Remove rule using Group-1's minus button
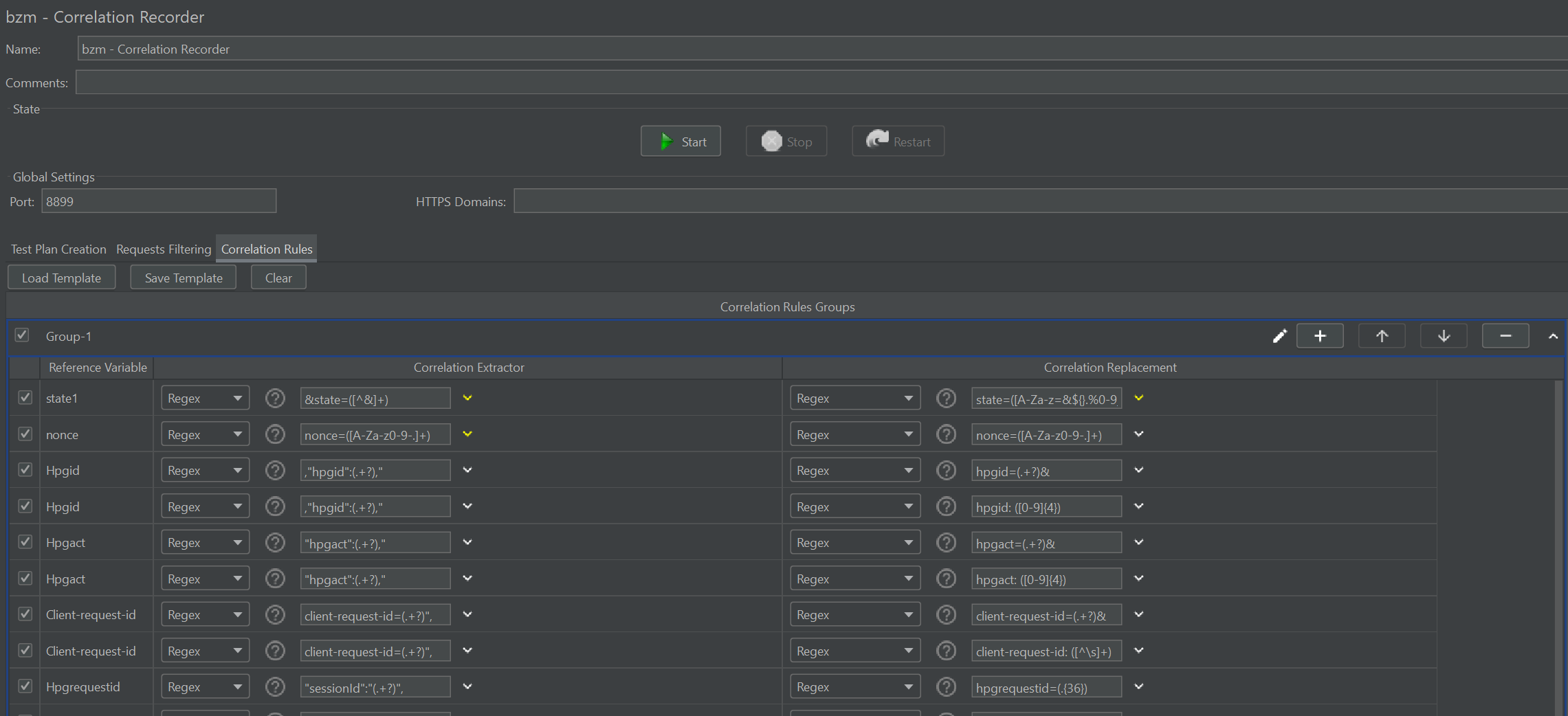The height and width of the screenshot is (716, 1568). coord(1505,336)
